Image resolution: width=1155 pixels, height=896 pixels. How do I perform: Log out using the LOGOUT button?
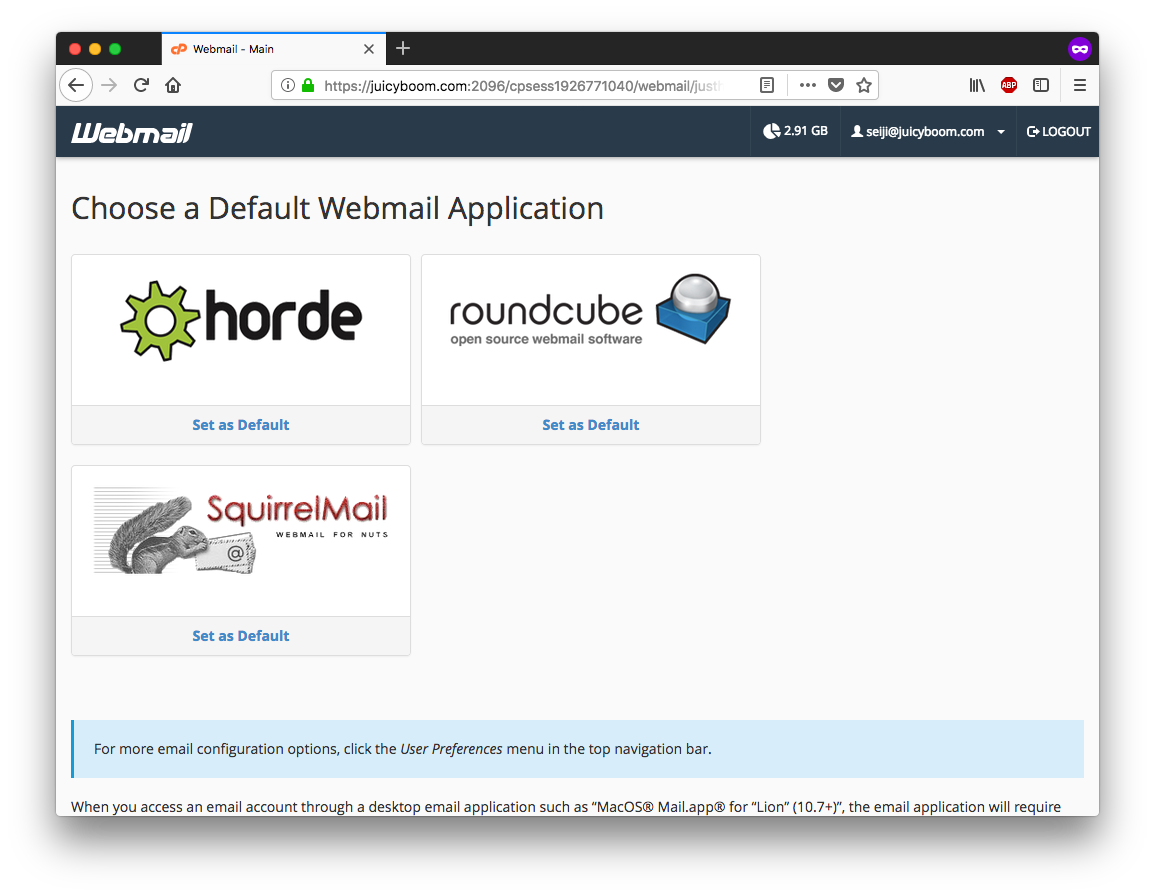[1059, 131]
